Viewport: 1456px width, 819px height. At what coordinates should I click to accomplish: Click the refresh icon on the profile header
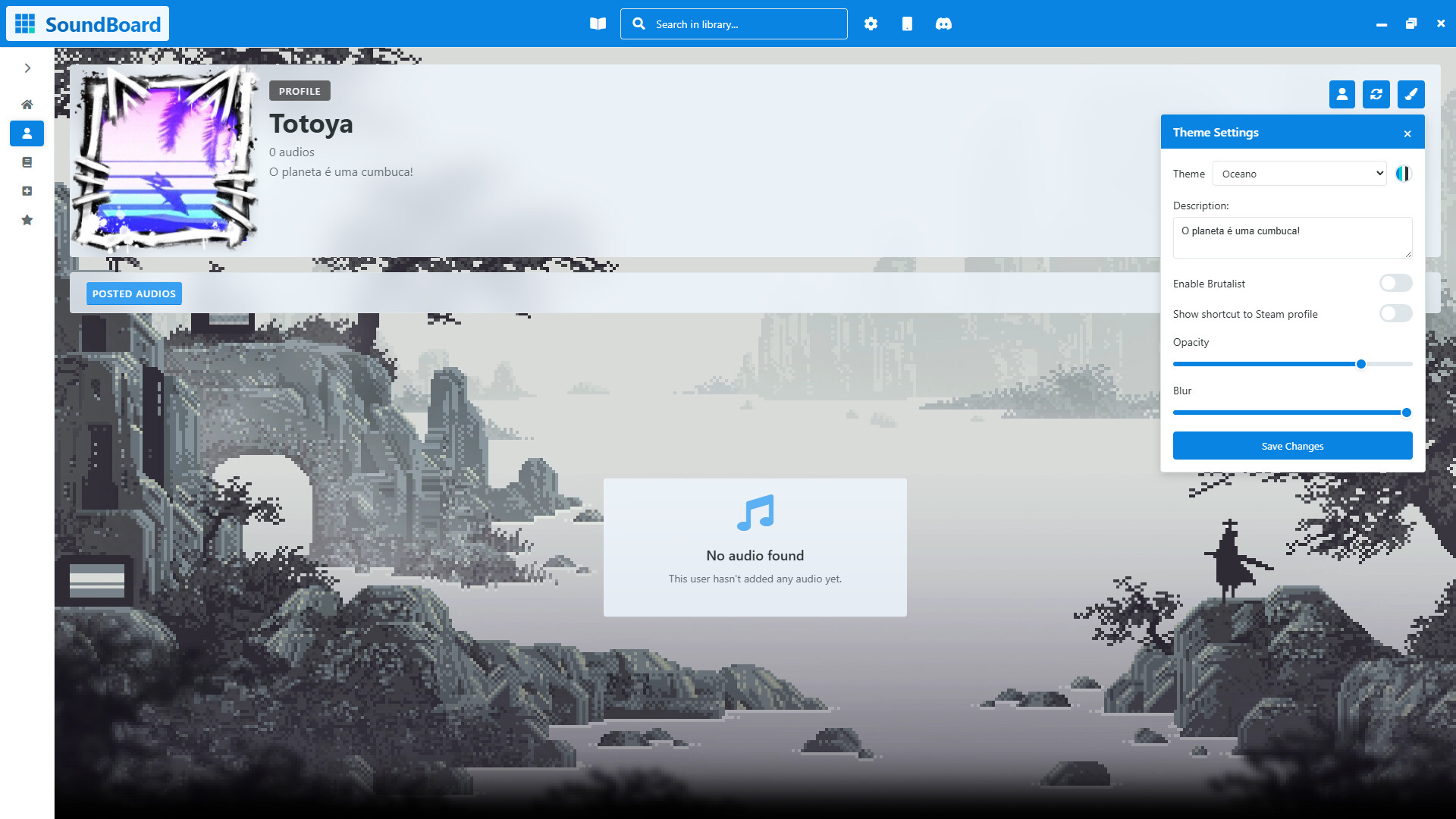click(1376, 94)
